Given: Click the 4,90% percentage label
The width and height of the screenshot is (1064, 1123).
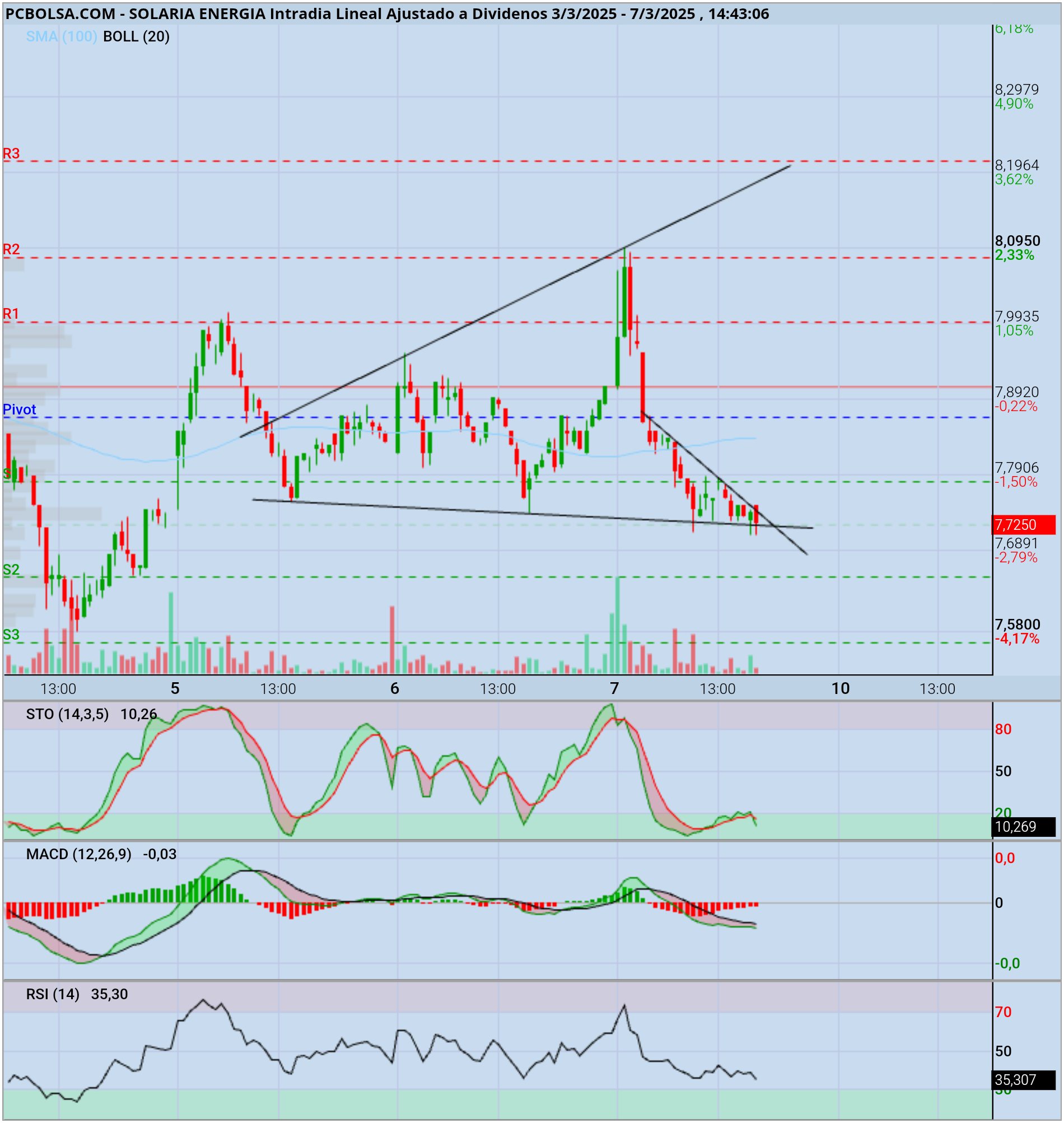Looking at the screenshot, I should (x=1014, y=104).
